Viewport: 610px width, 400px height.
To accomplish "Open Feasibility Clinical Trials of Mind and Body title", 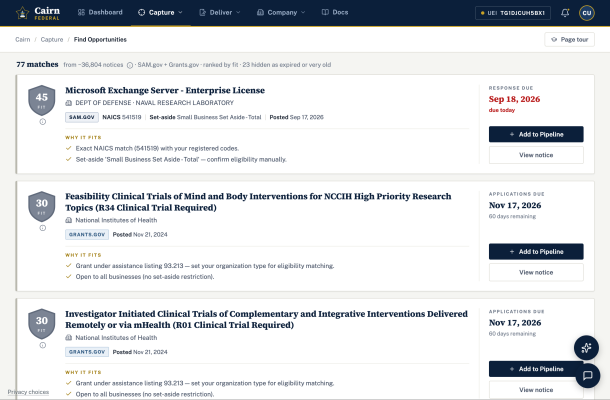I will click(258, 202).
